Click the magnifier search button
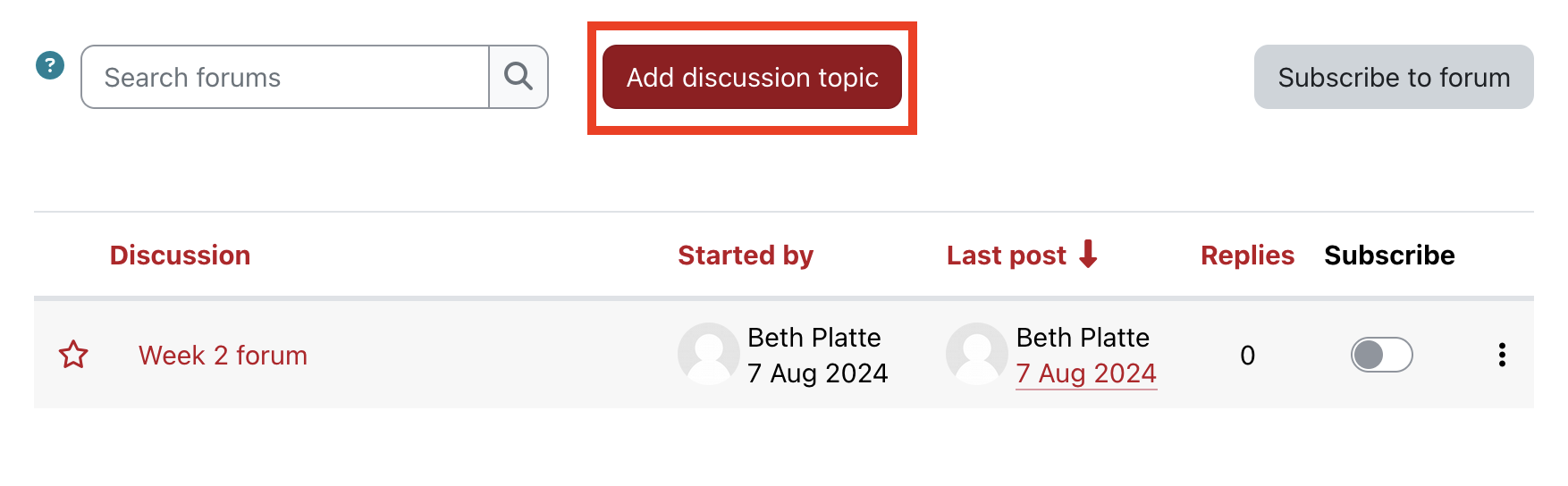Screen dimensions: 1568x486 (x=518, y=77)
